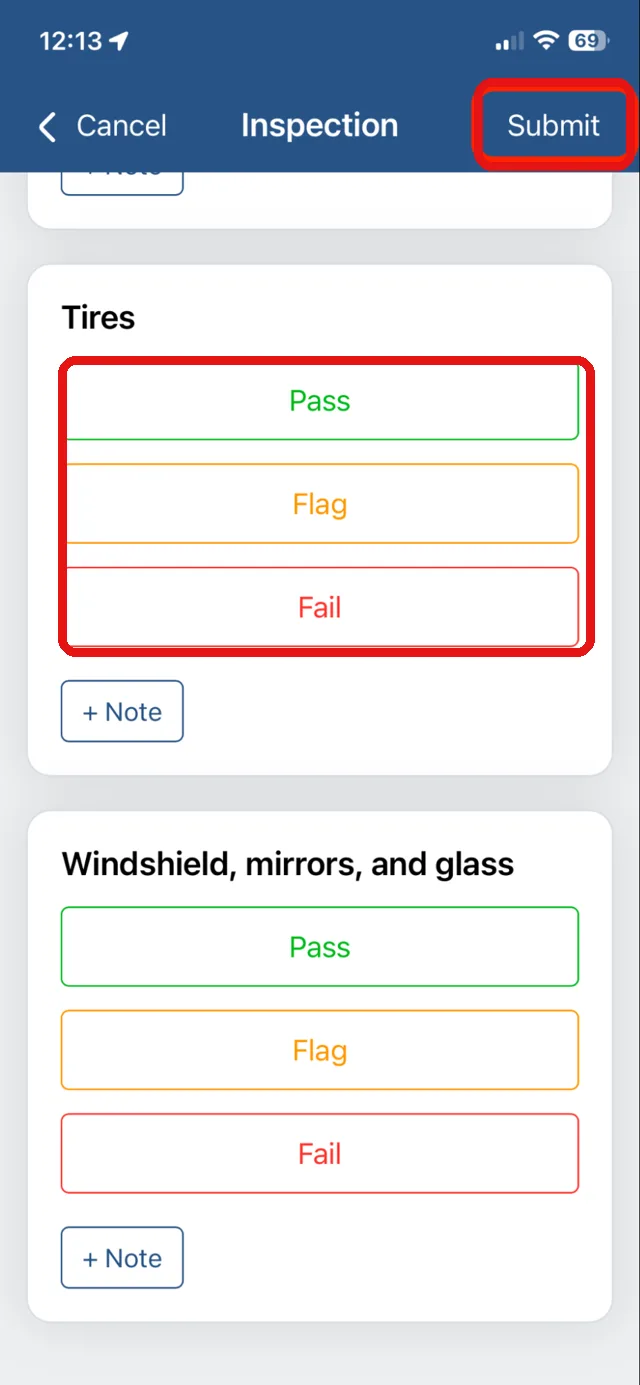640x1385 pixels.
Task: Tap the location arrow in status bar
Action: click(119, 41)
